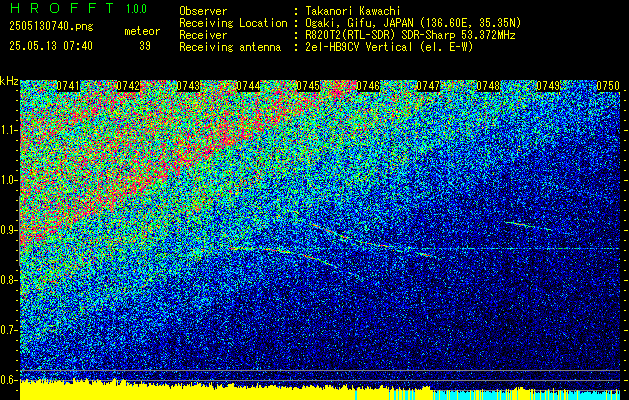This screenshot has width=629, height=400.
Task: Click the 0749 time marker
Action: 548,86
